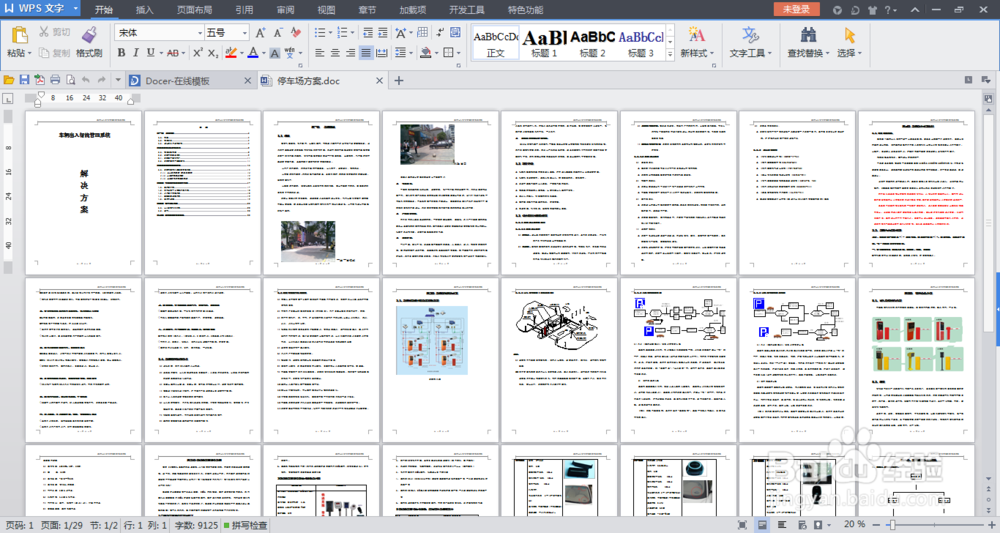The height and width of the screenshot is (533, 1000).
Task: Switch to outline view icon in status bar
Action: [781, 525]
